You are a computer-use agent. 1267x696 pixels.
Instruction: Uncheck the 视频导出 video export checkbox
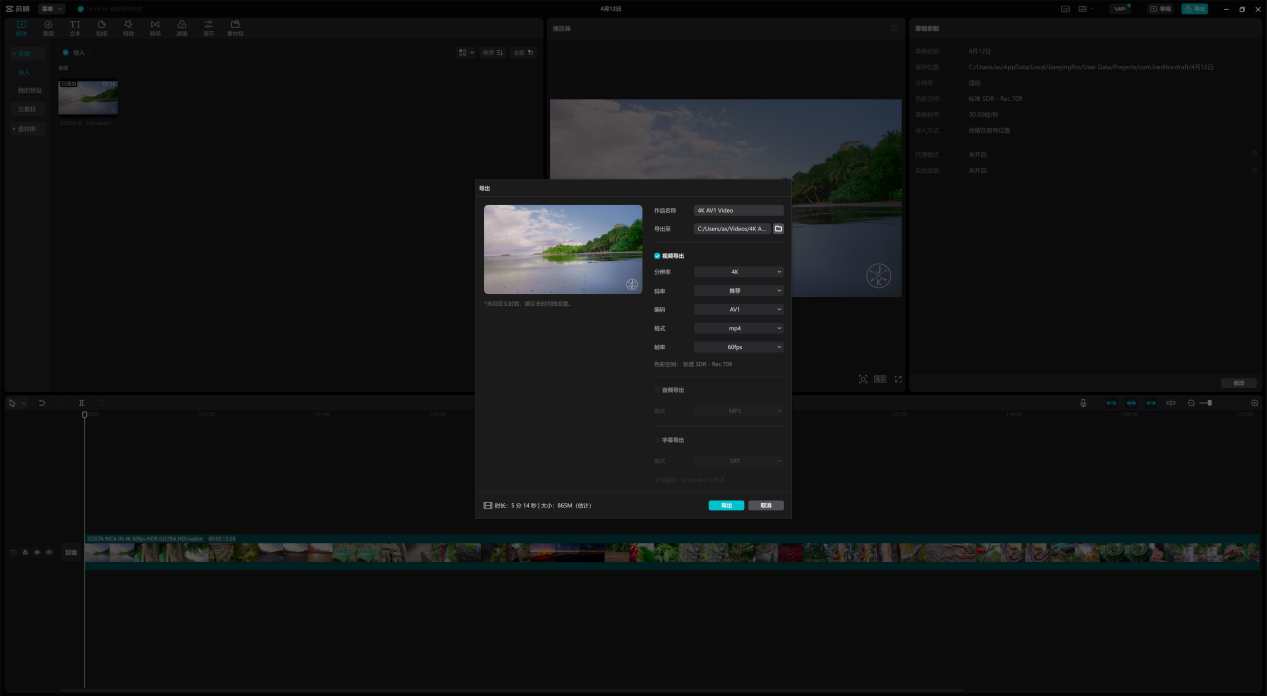click(x=657, y=256)
